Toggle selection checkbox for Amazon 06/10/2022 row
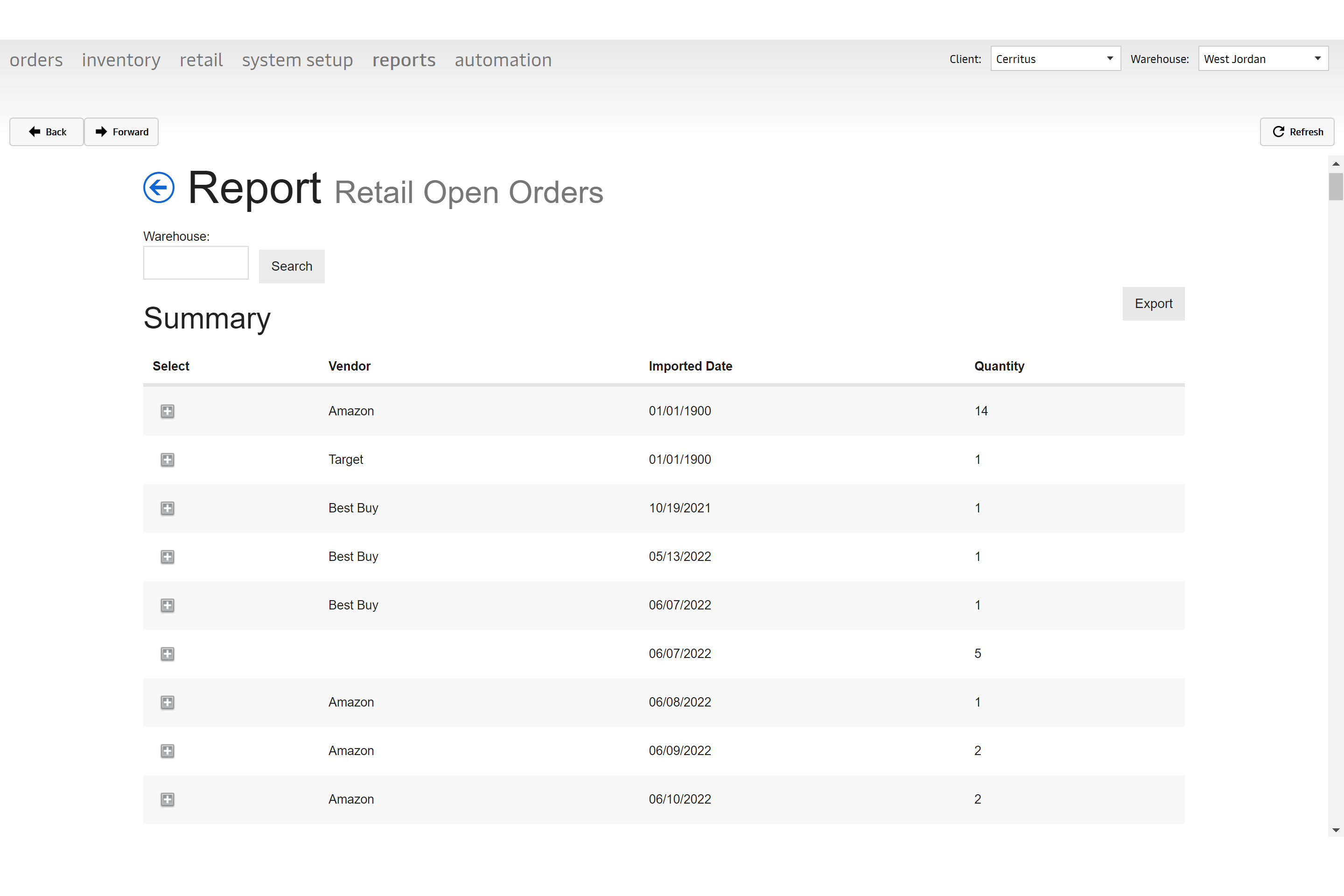Screen dimensions: 1344x896 [x=167, y=799]
